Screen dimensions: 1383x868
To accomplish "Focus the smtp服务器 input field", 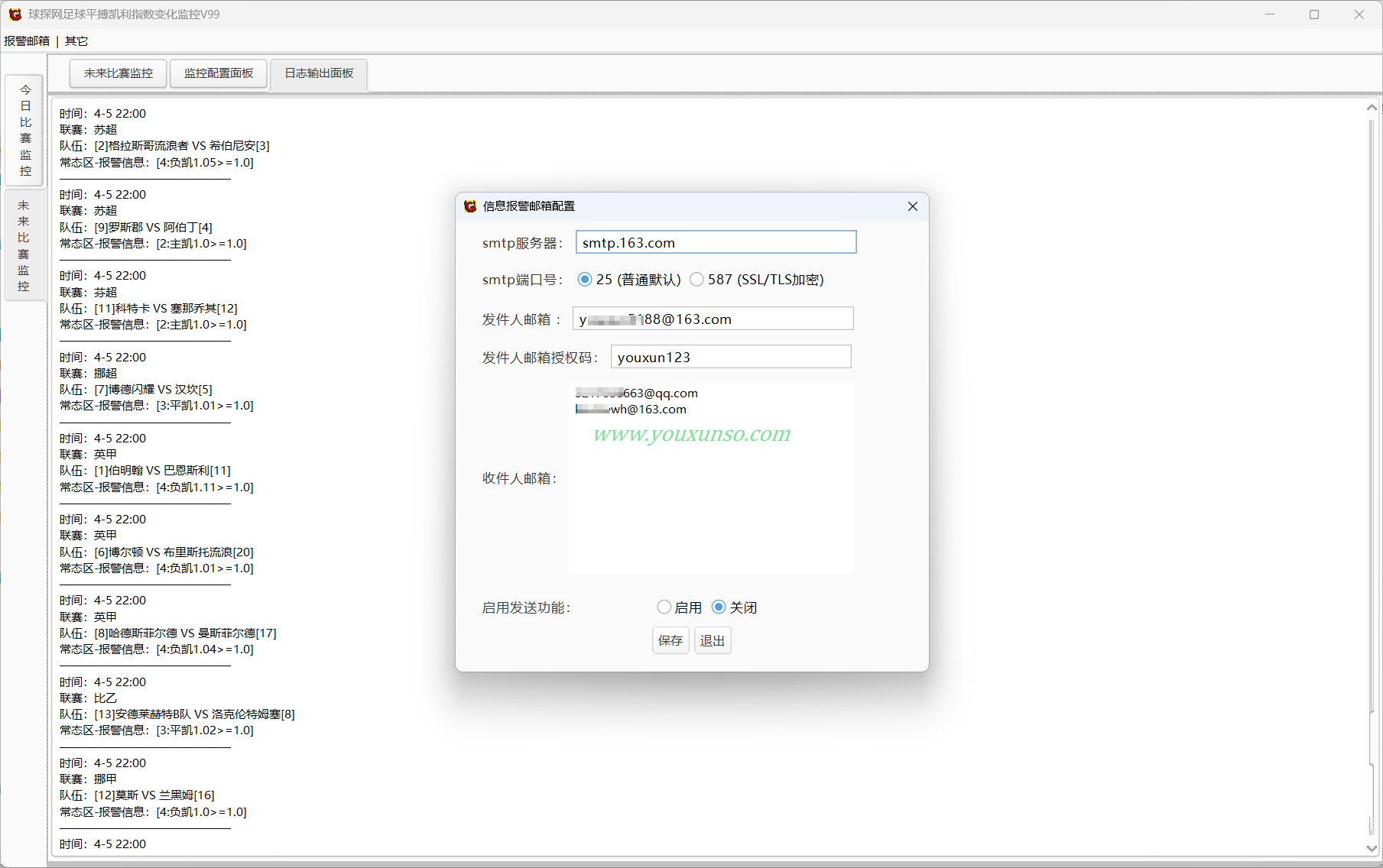I will (x=716, y=242).
